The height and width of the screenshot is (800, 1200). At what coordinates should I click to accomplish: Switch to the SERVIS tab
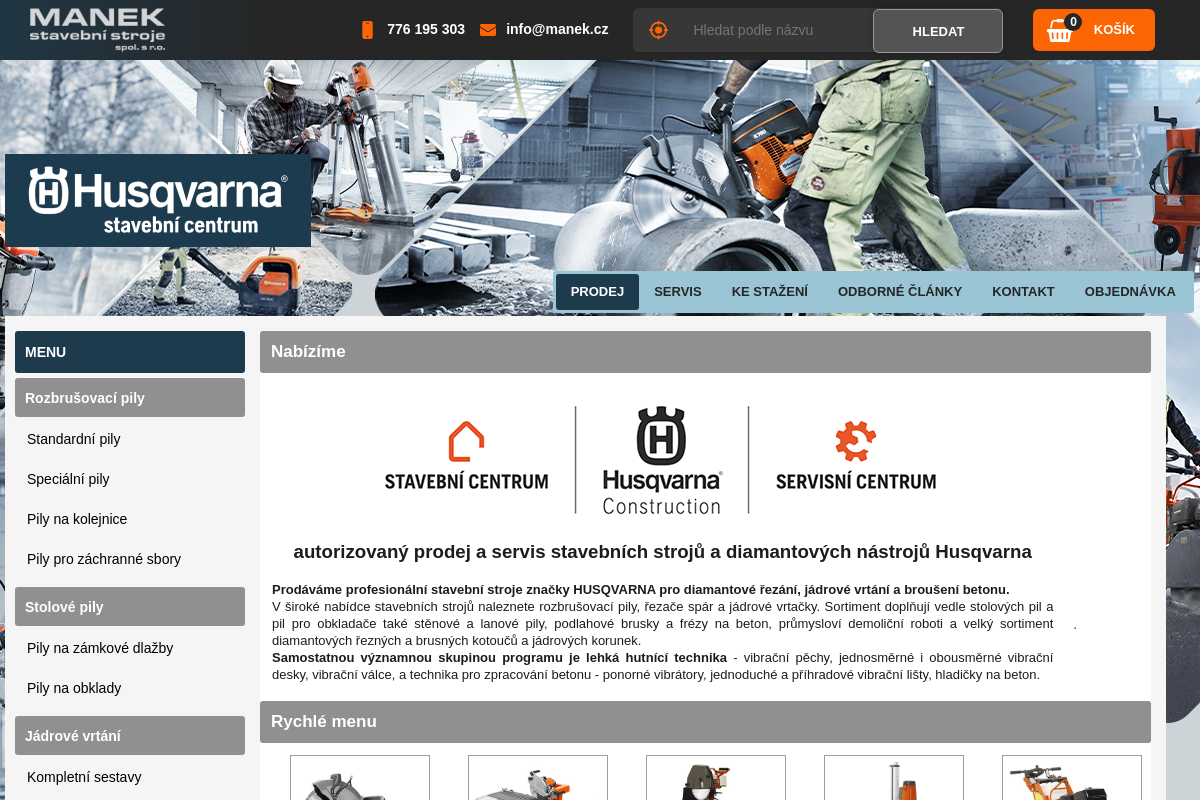[x=677, y=292]
